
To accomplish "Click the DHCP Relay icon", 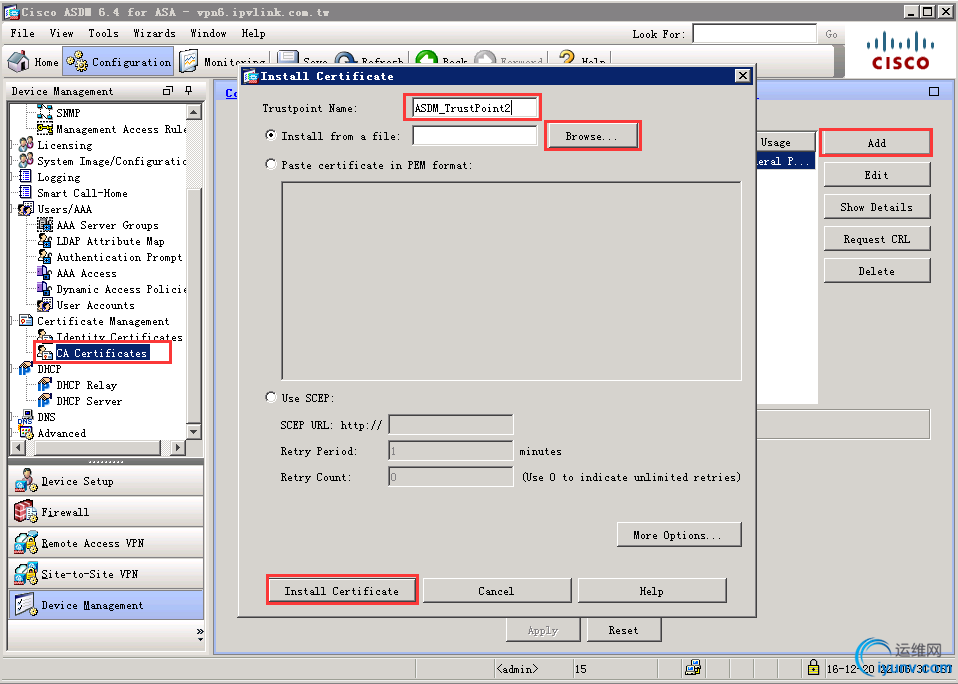I will [x=45, y=385].
